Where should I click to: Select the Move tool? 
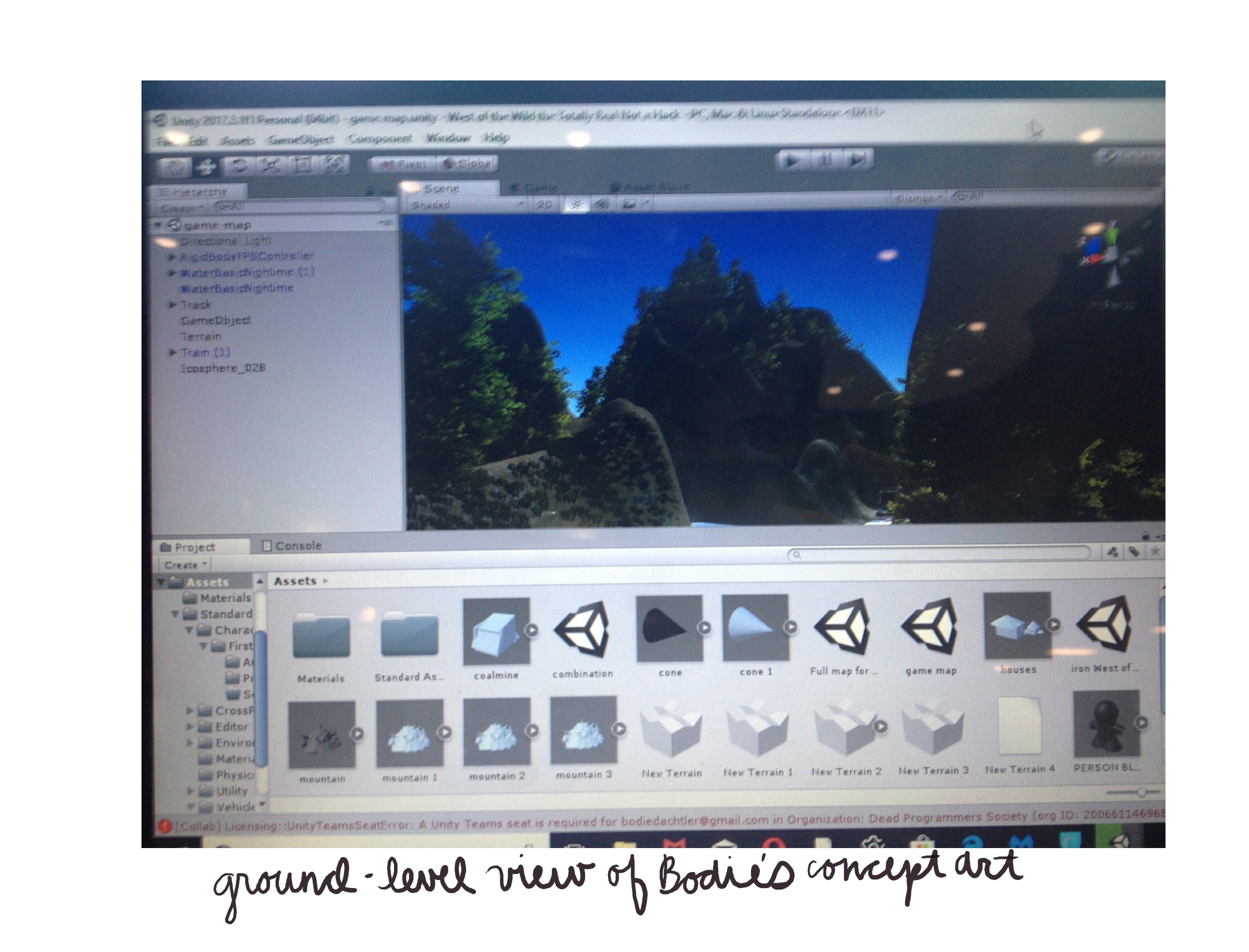pos(206,166)
